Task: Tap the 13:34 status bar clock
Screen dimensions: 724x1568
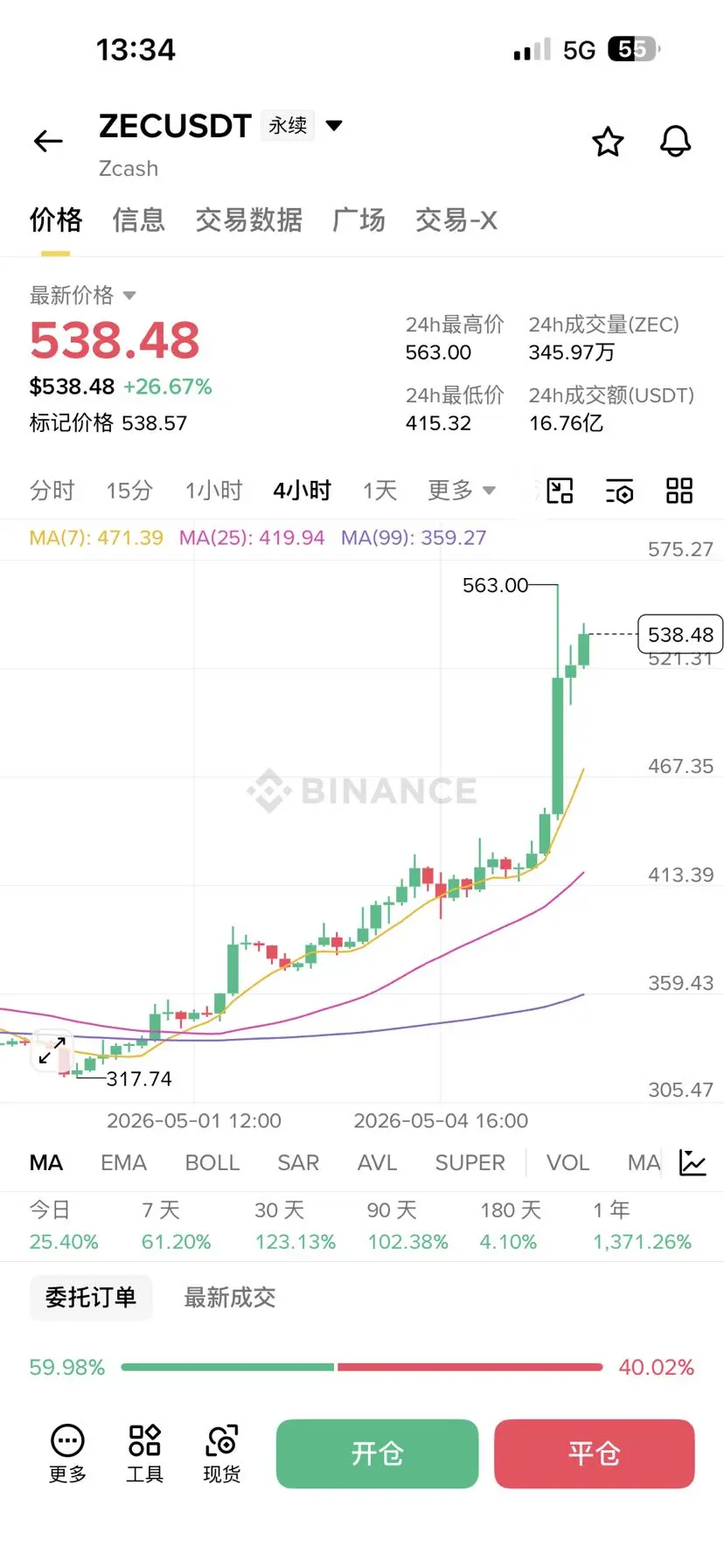Action: tap(136, 50)
